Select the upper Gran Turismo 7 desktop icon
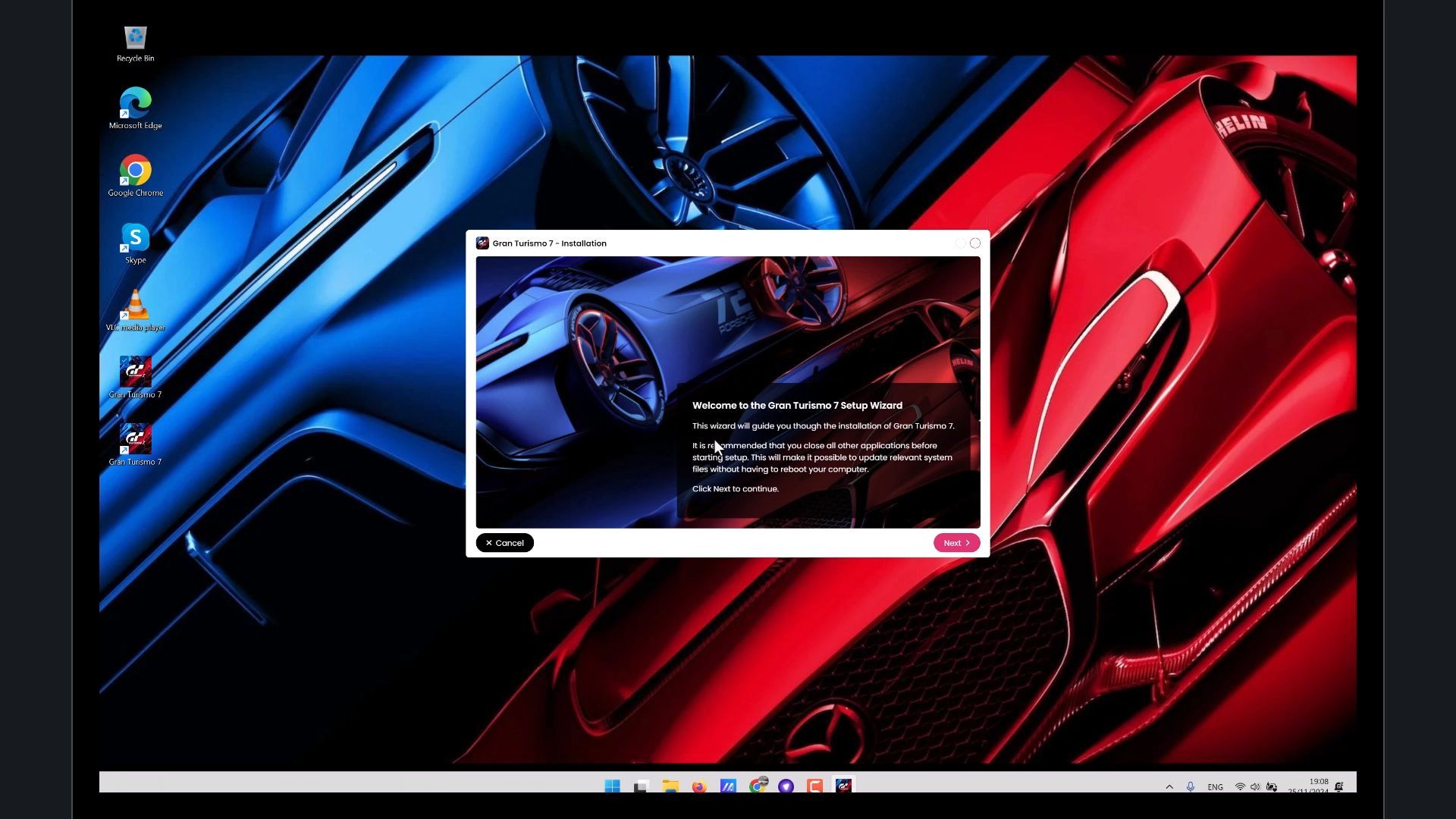The image size is (1456, 819). coord(135,378)
